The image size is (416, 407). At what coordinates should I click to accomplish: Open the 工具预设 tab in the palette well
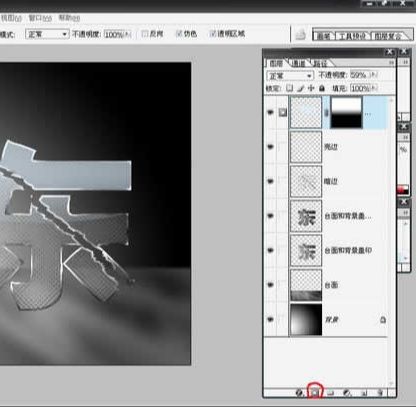pyautogui.click(x=353, y=36)
